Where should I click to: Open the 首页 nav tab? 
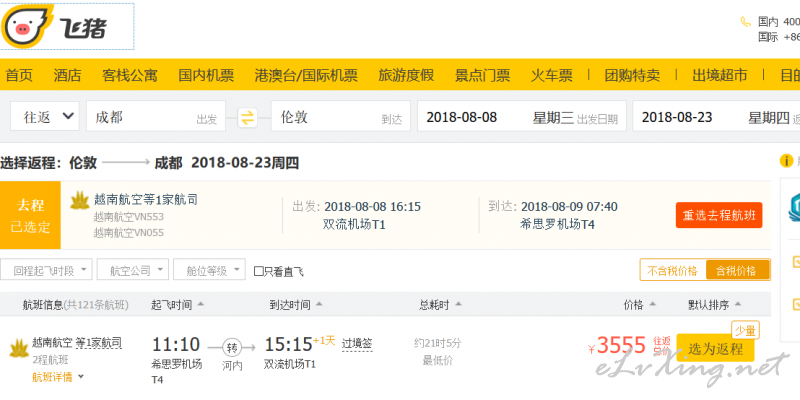click(19, 76)
